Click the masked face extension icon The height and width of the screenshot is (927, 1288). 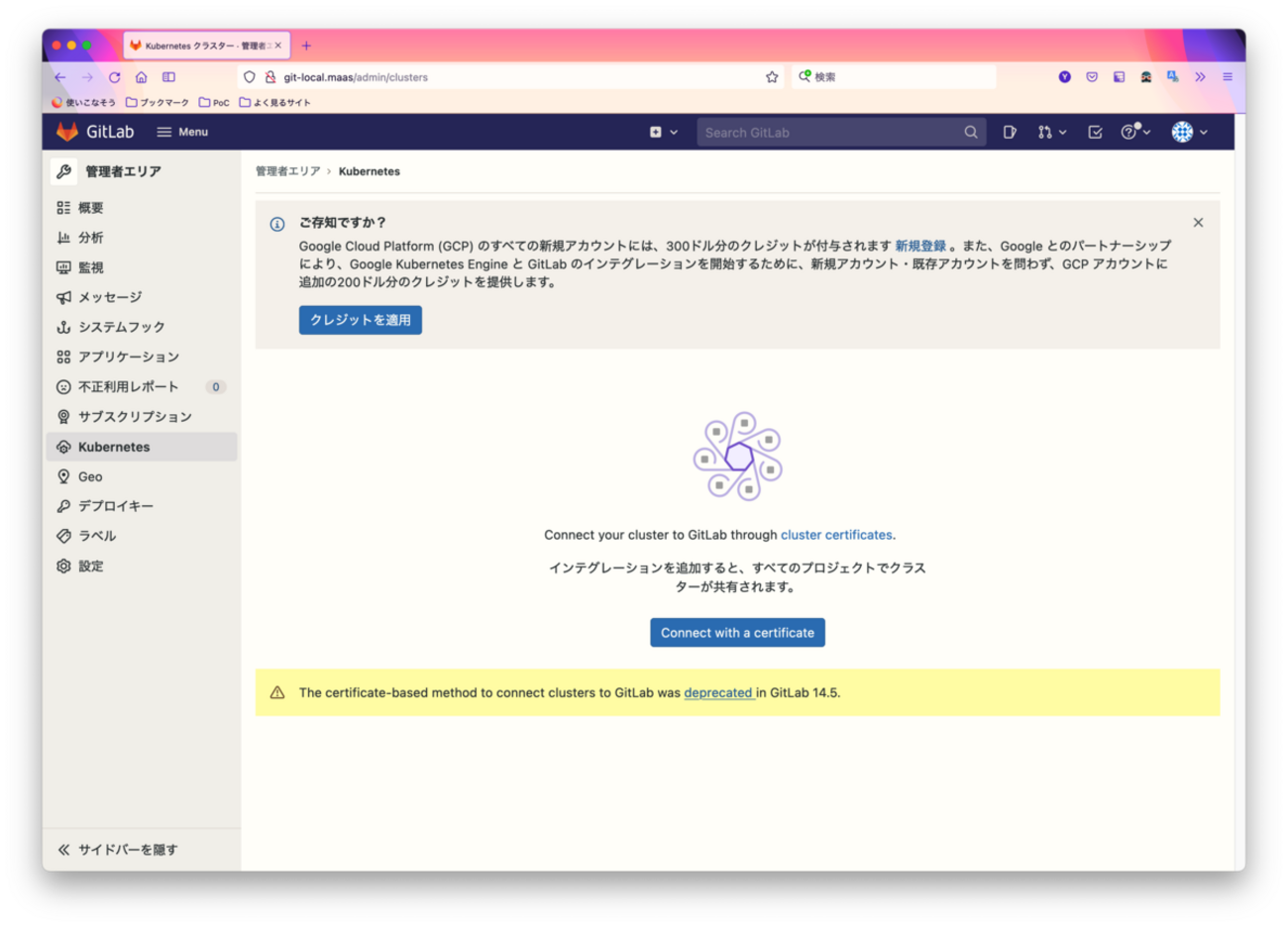click(x=1146, y=77)
